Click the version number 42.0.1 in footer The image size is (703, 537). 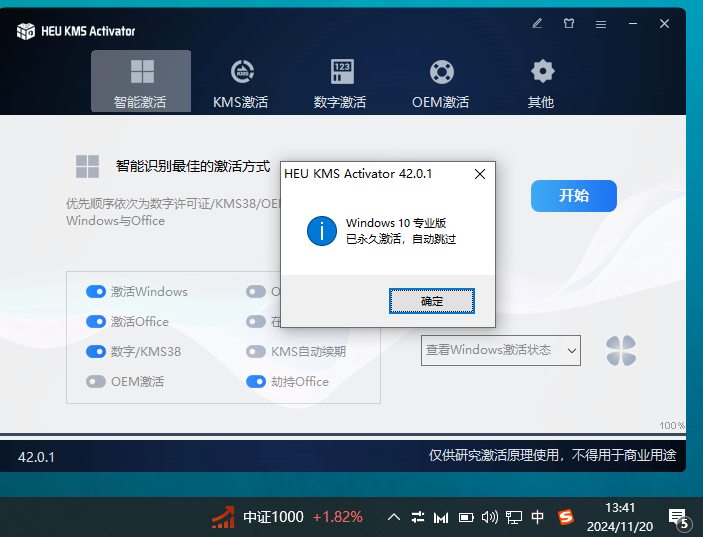coord(36,457)
